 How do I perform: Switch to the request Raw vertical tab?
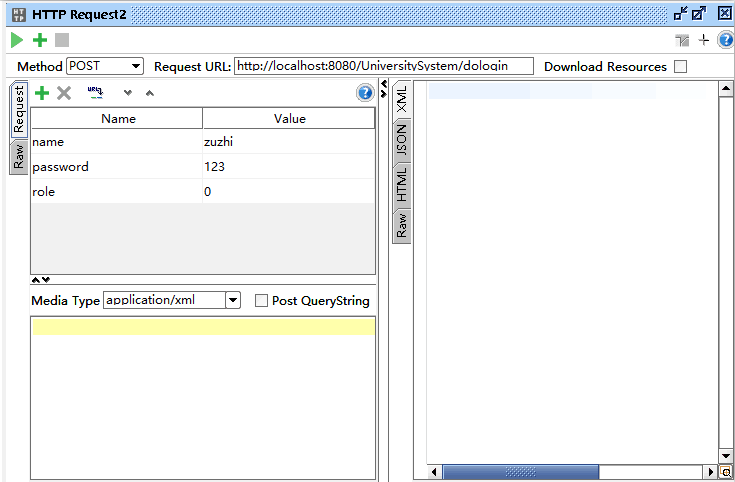pos(19,156)
